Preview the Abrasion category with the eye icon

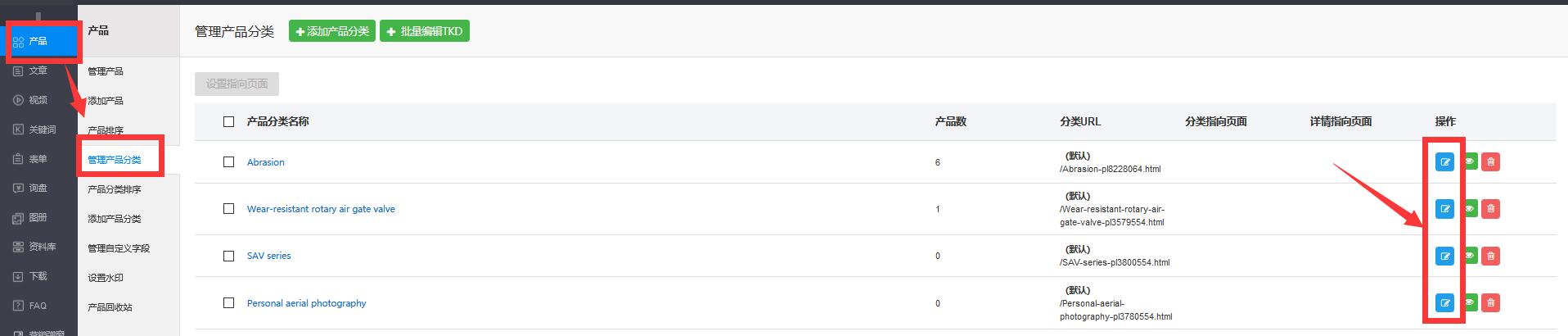[1469, 162]
